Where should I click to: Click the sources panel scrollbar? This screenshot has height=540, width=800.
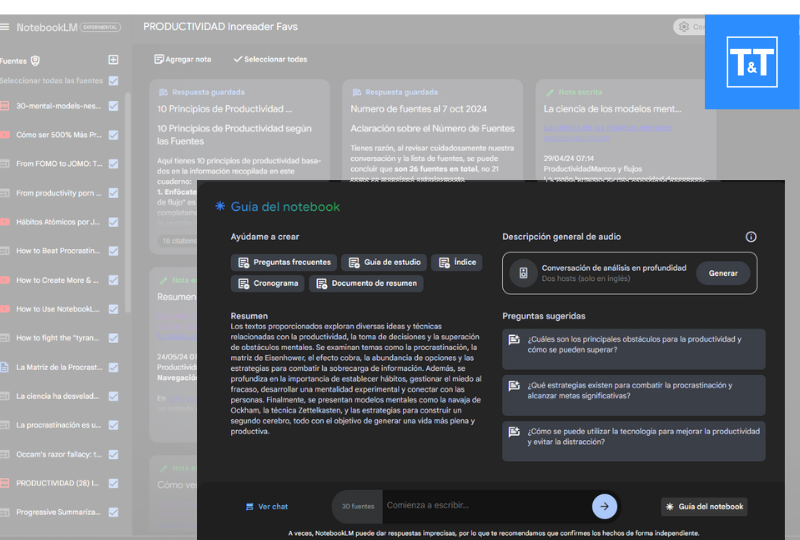128,202
